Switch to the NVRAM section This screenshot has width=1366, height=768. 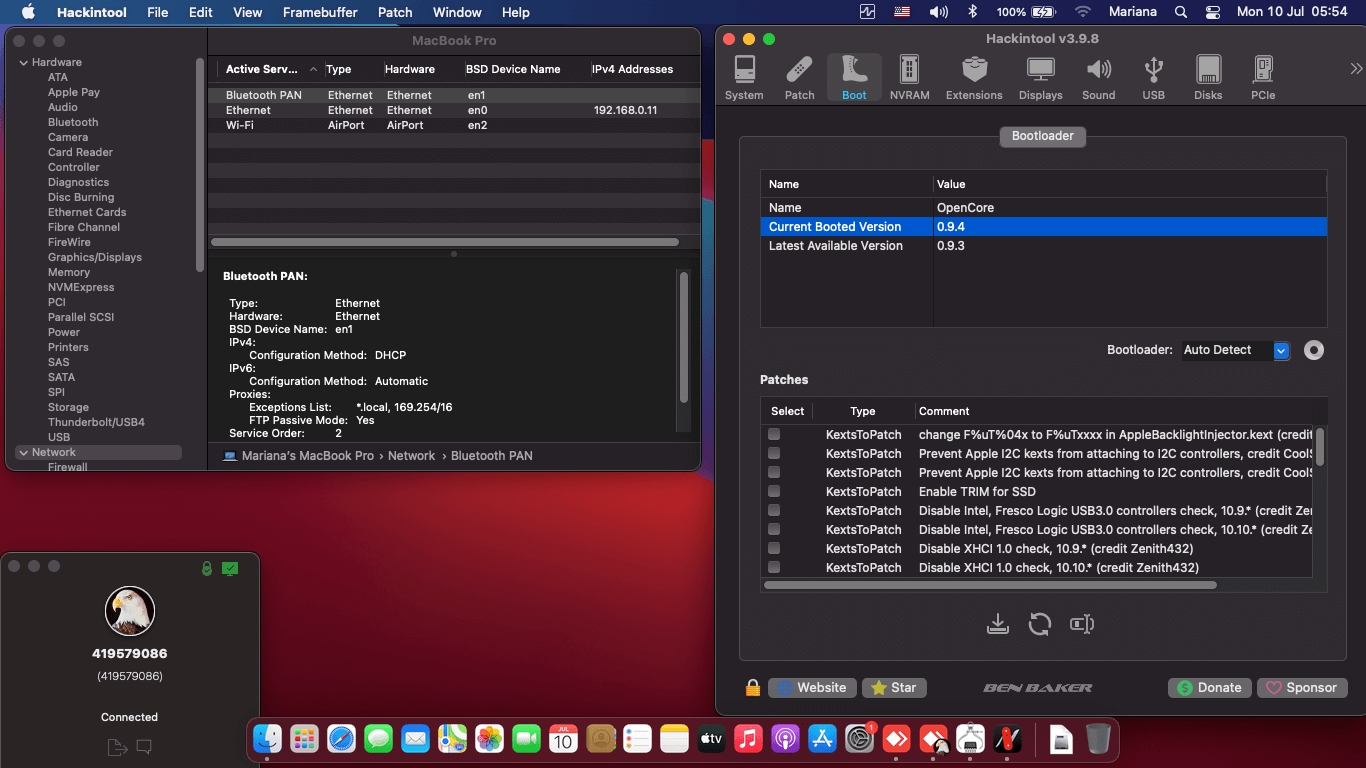tap(909, 78)
